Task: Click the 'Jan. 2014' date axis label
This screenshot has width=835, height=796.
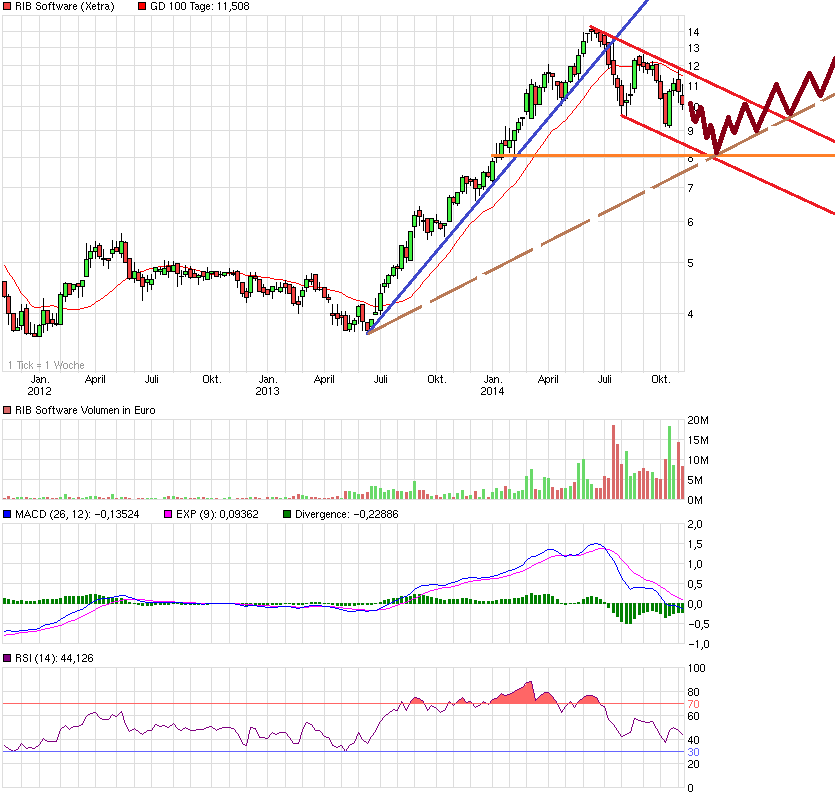Action: [x=493, y=385]
